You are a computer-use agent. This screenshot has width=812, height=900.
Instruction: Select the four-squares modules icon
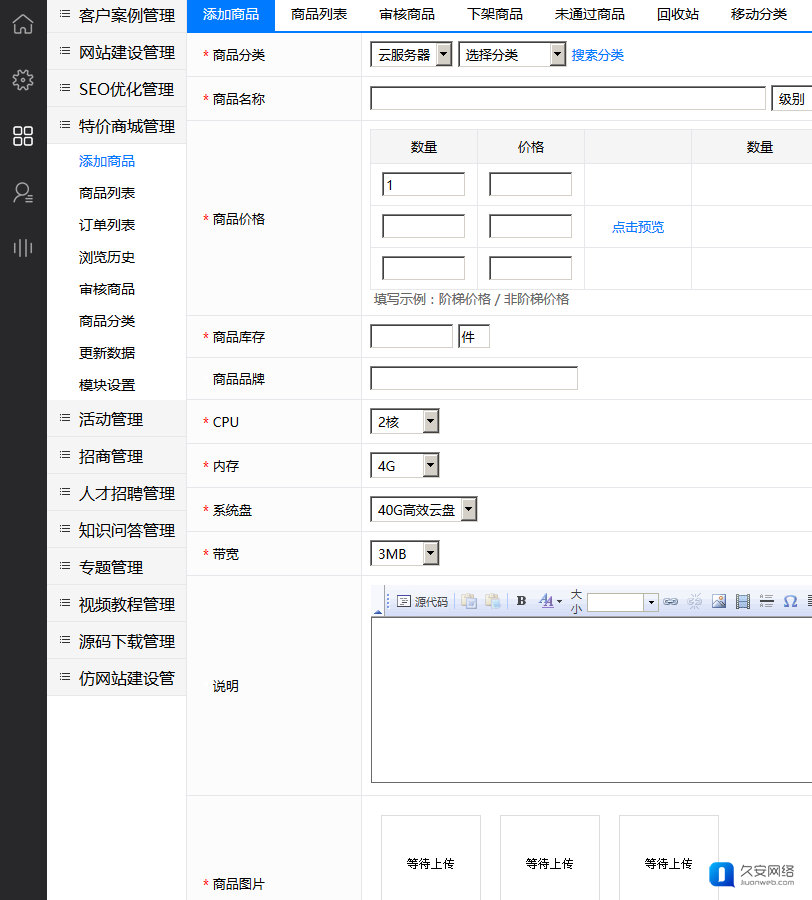(x=22, y=136)
